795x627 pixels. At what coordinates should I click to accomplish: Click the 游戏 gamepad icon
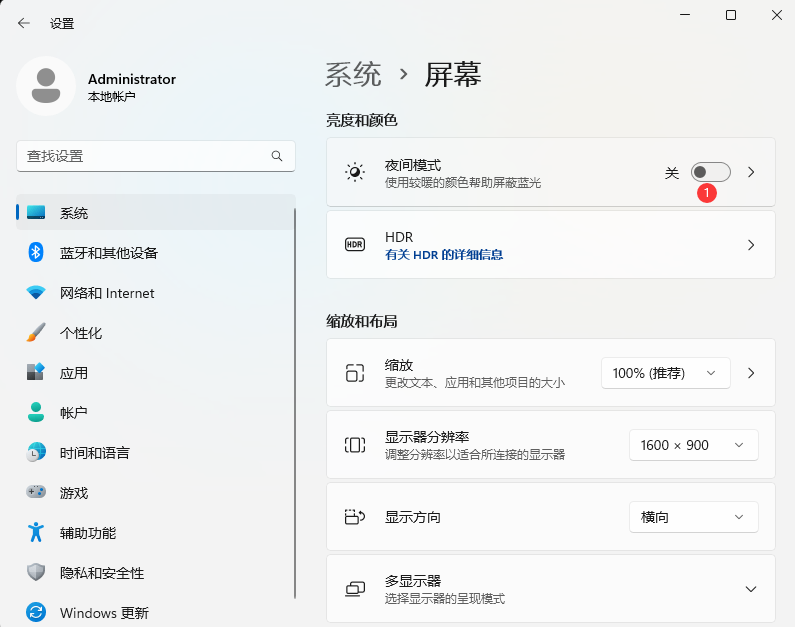tap(36, 492)
